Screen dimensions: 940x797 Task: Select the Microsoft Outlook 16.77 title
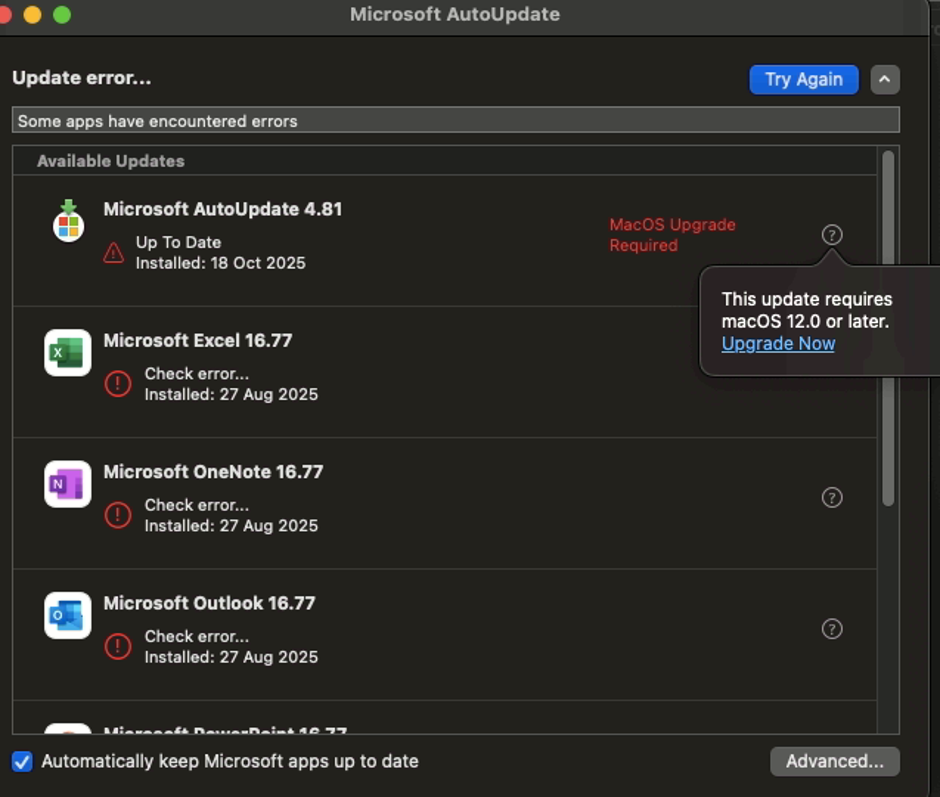209,603
